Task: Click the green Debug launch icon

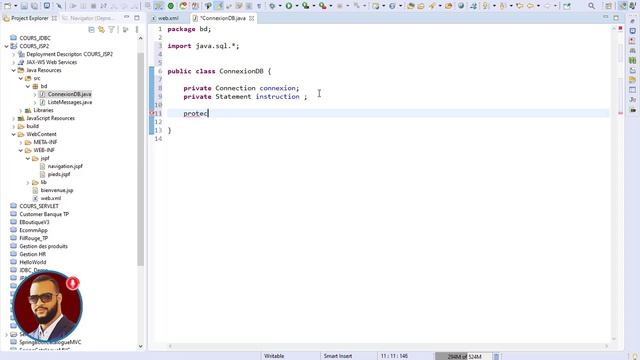Action: point(272,6)
